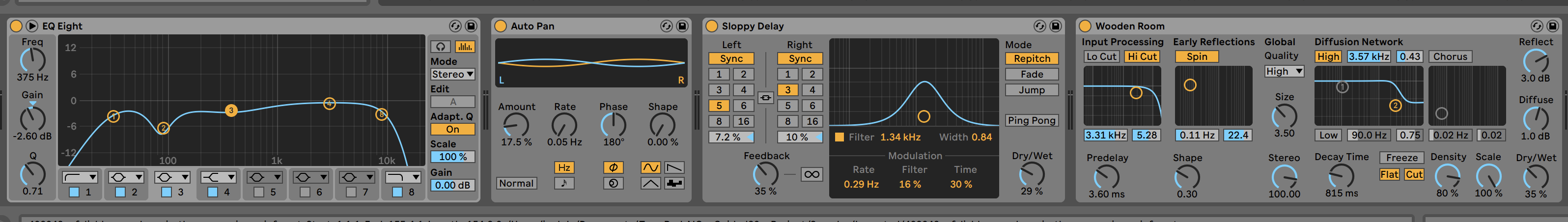This screenshot has height=222, width=1568.
Task: Save the Sloppy Delay preset
Action: pos(1056,26)
